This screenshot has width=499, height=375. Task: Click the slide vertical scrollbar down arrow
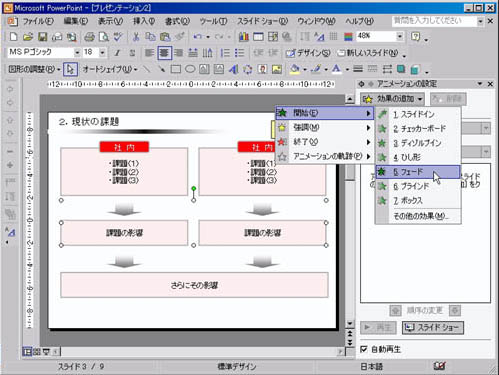[x=350, y=323]
